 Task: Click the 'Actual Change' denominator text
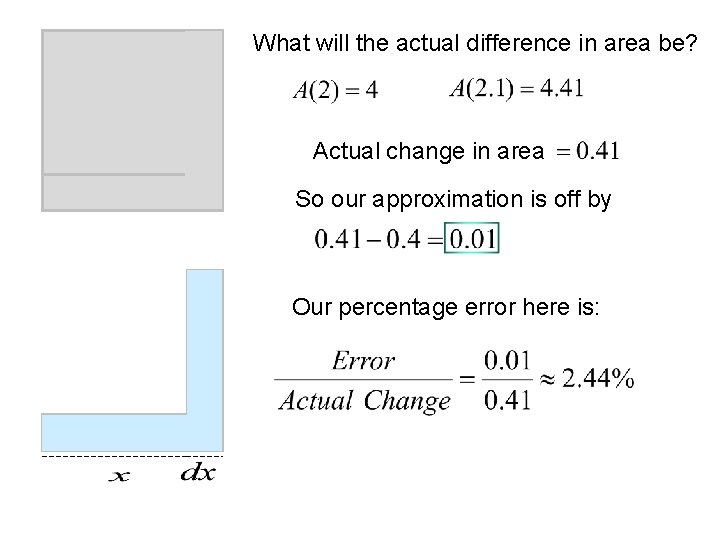(365, 402)
